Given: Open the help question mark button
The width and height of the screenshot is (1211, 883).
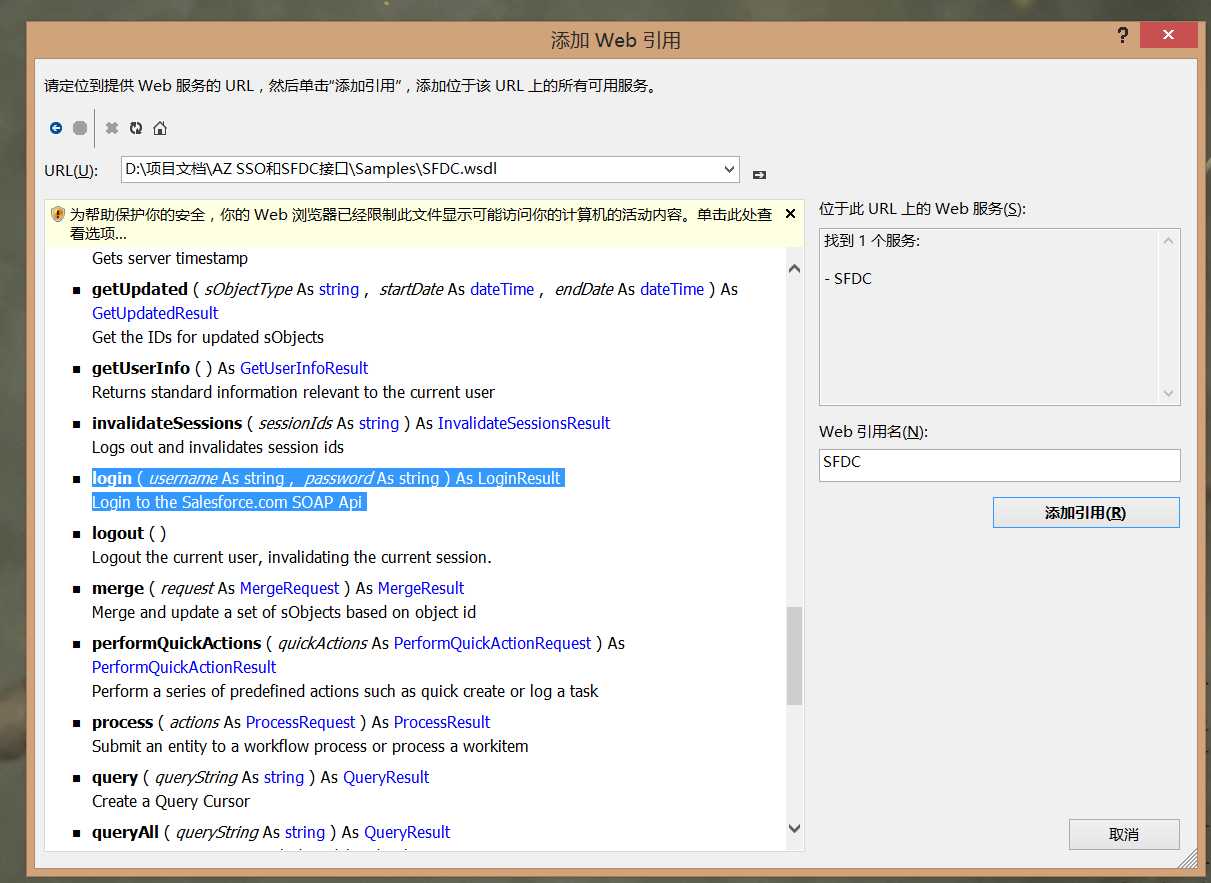Looking at the screenshot, I should [1122, 36].
